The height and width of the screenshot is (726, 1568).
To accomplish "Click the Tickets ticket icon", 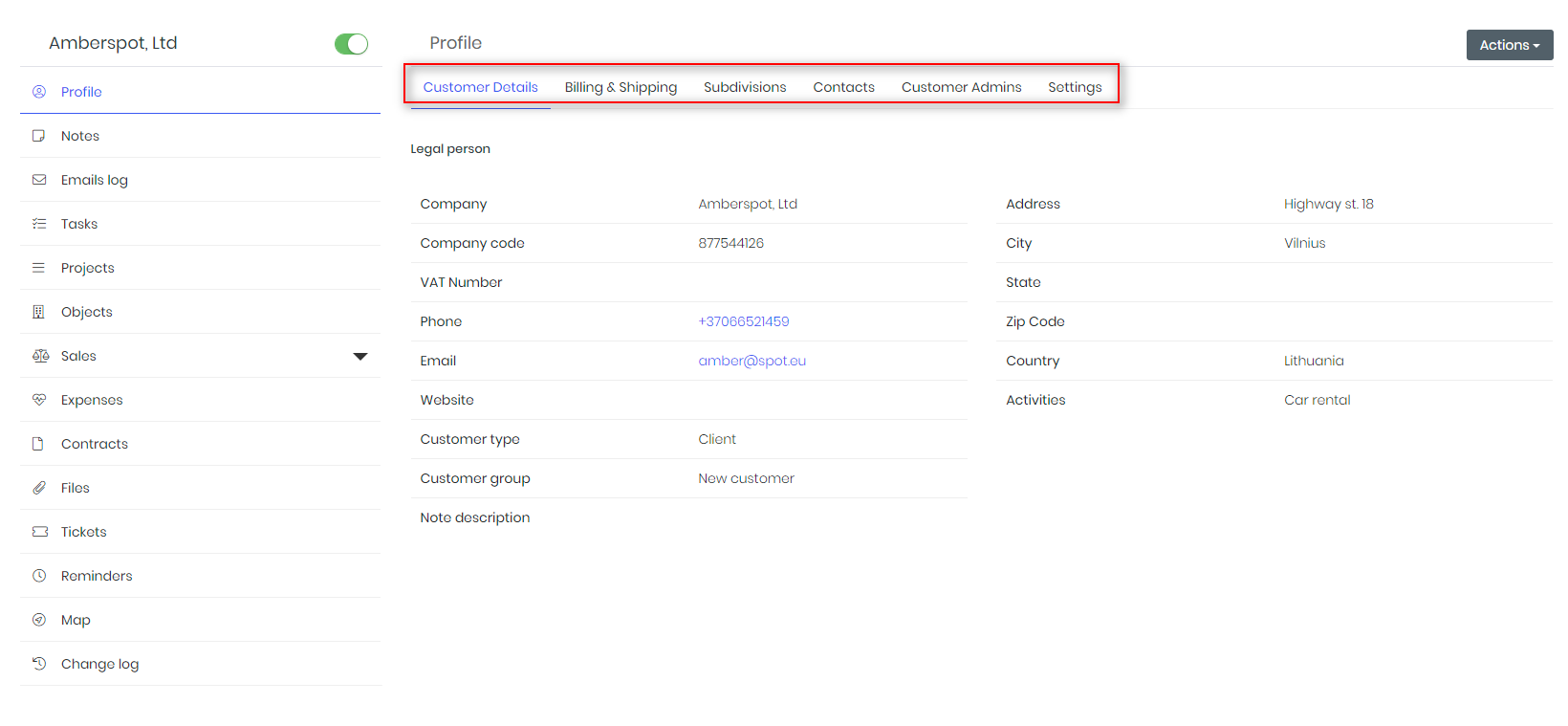I will coord(40,532).
